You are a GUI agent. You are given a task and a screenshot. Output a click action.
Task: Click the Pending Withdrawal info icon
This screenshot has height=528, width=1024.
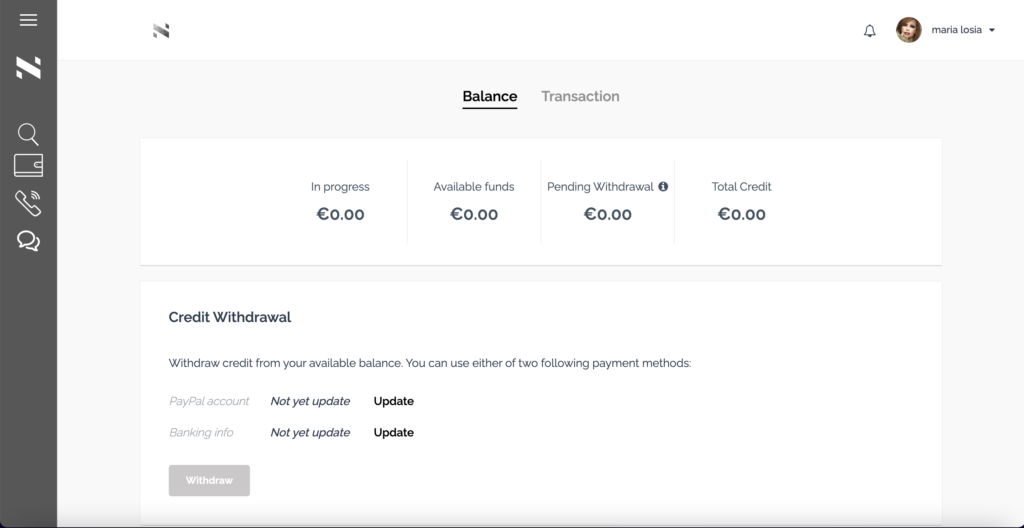pos(663,186)
